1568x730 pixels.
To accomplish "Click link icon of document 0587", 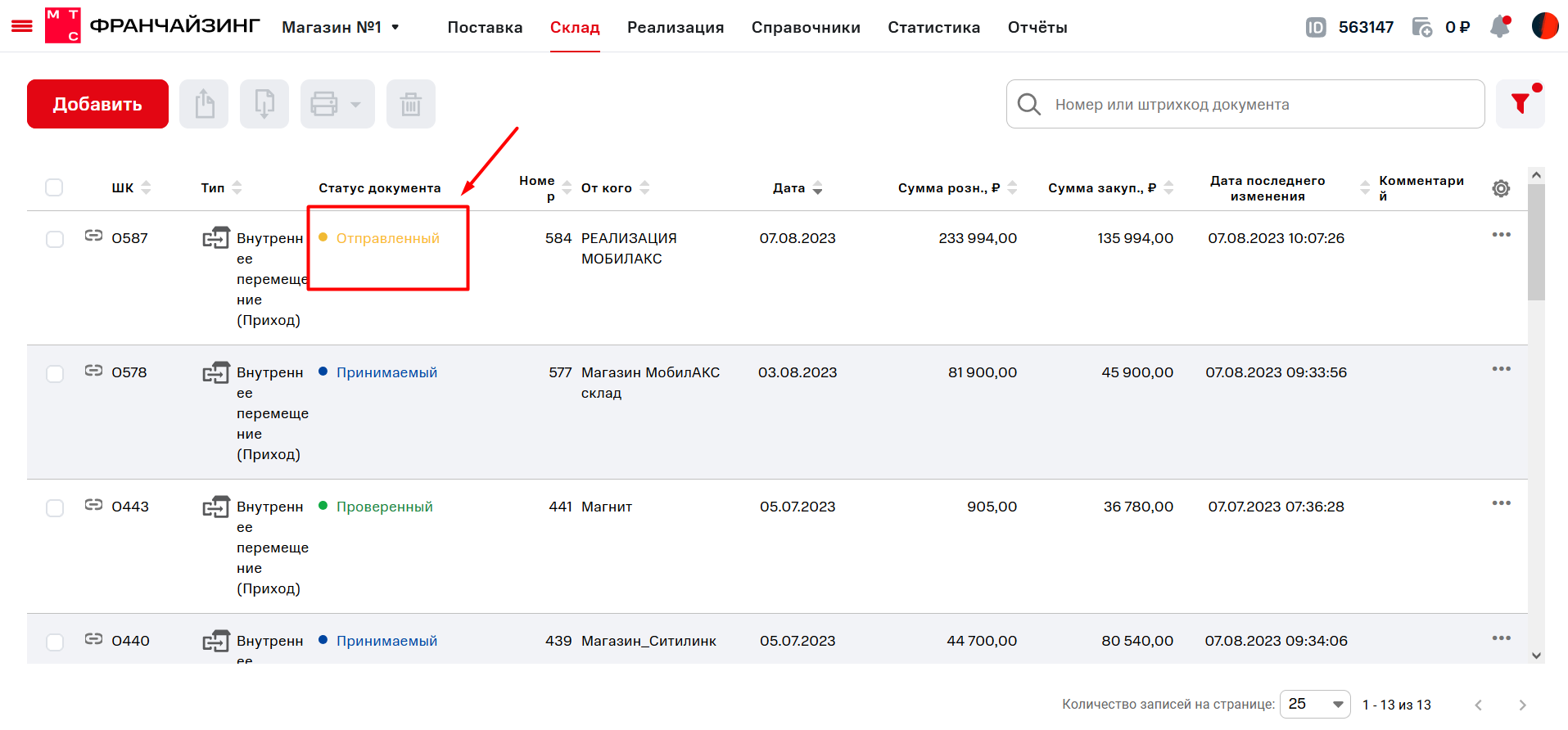I will [93, 236].
